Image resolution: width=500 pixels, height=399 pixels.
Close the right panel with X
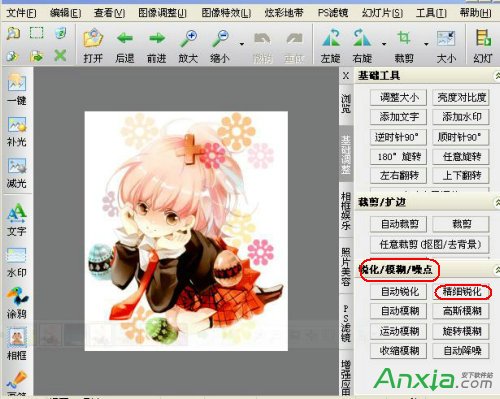(x=346, y=76)
